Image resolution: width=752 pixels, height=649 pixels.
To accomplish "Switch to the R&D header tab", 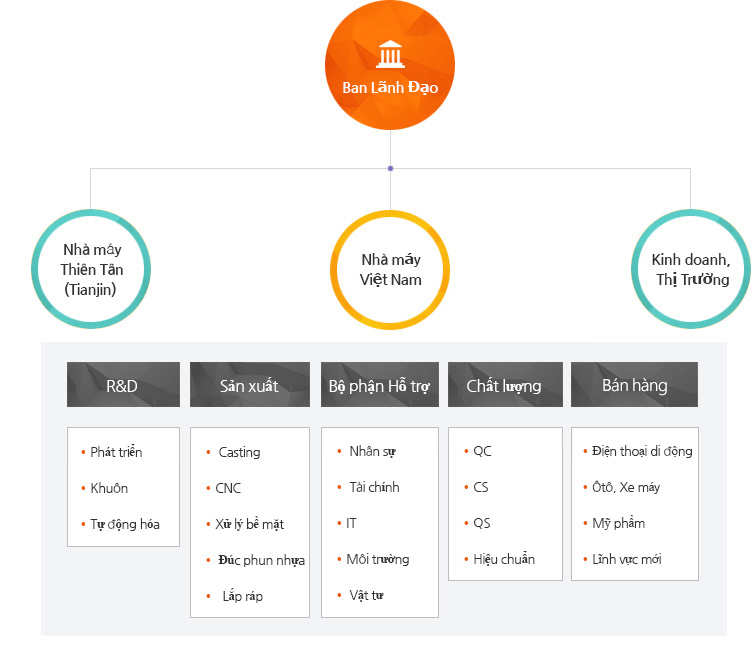I will [123, 385].
